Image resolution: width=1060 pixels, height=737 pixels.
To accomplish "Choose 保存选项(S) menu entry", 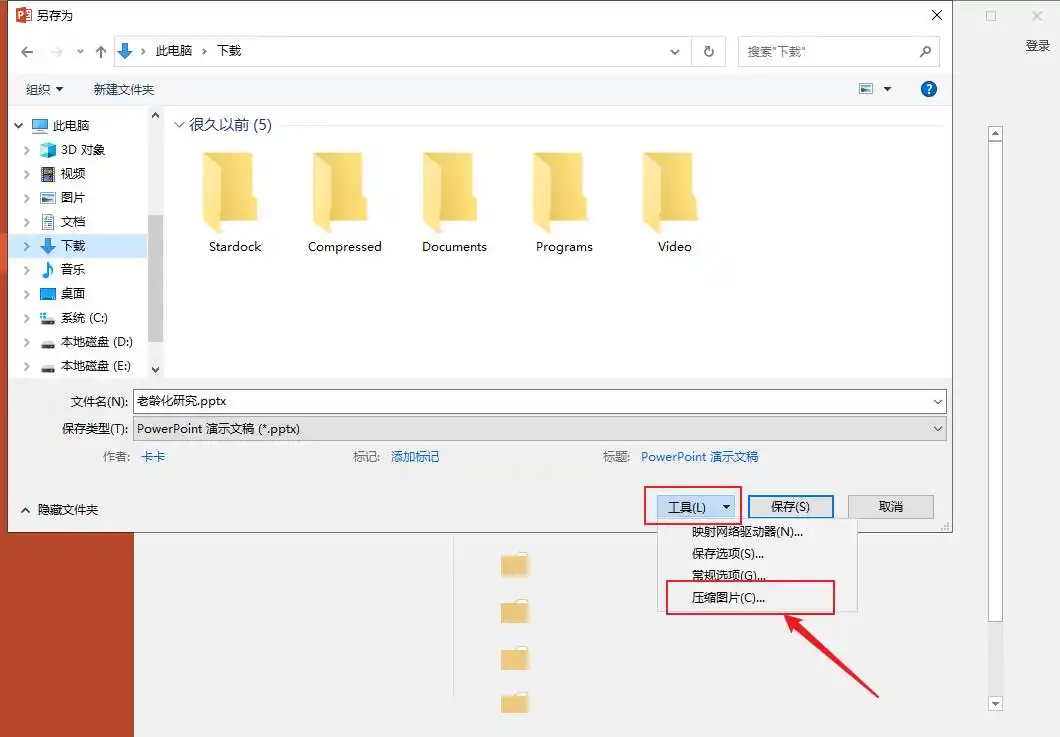I will (x=728, y=554).
